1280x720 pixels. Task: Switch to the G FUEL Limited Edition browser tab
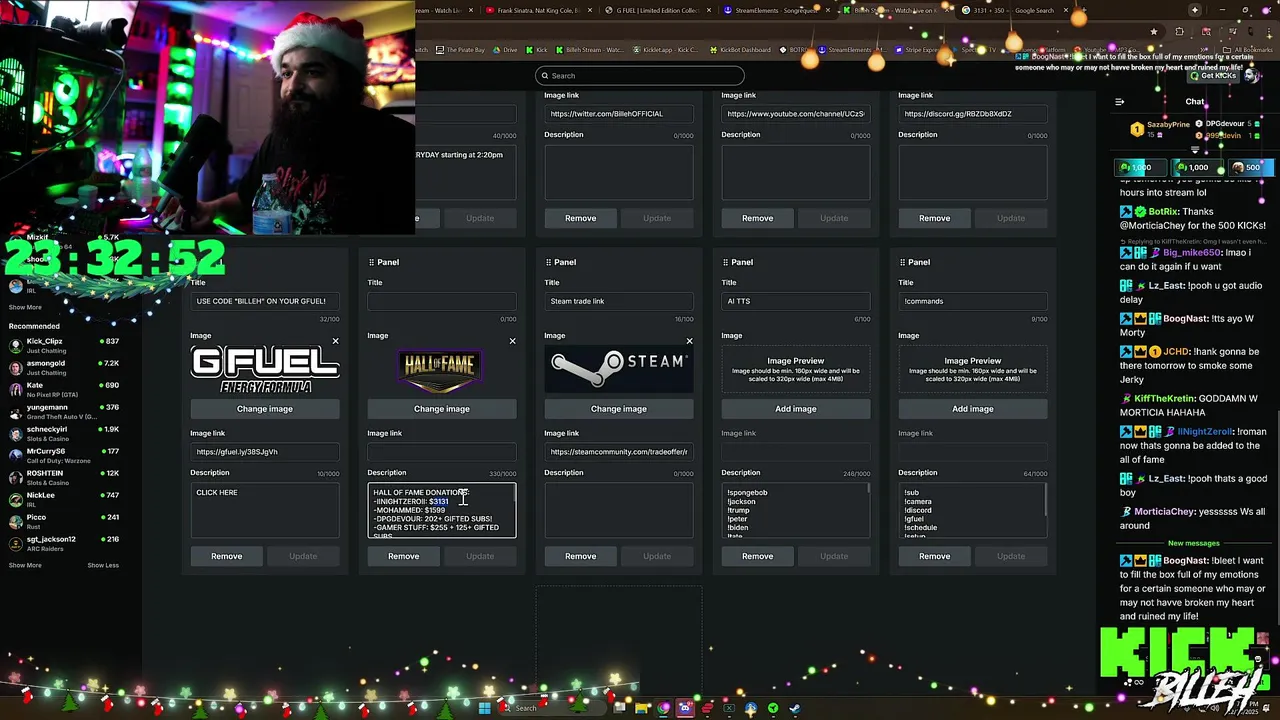pyautogui.click(x=657, y=10)
